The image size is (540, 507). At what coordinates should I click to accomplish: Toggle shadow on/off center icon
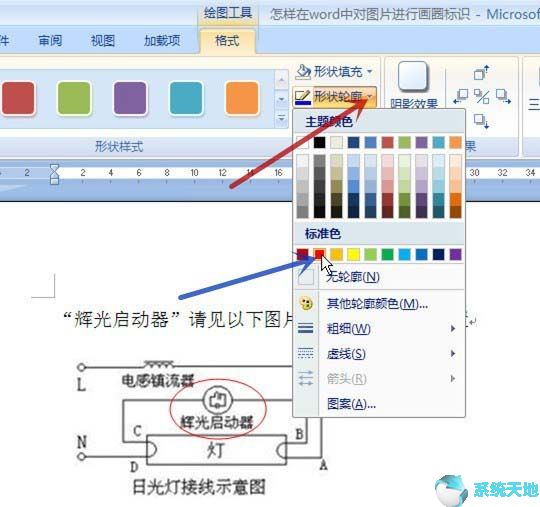click(x=481, y=96)
